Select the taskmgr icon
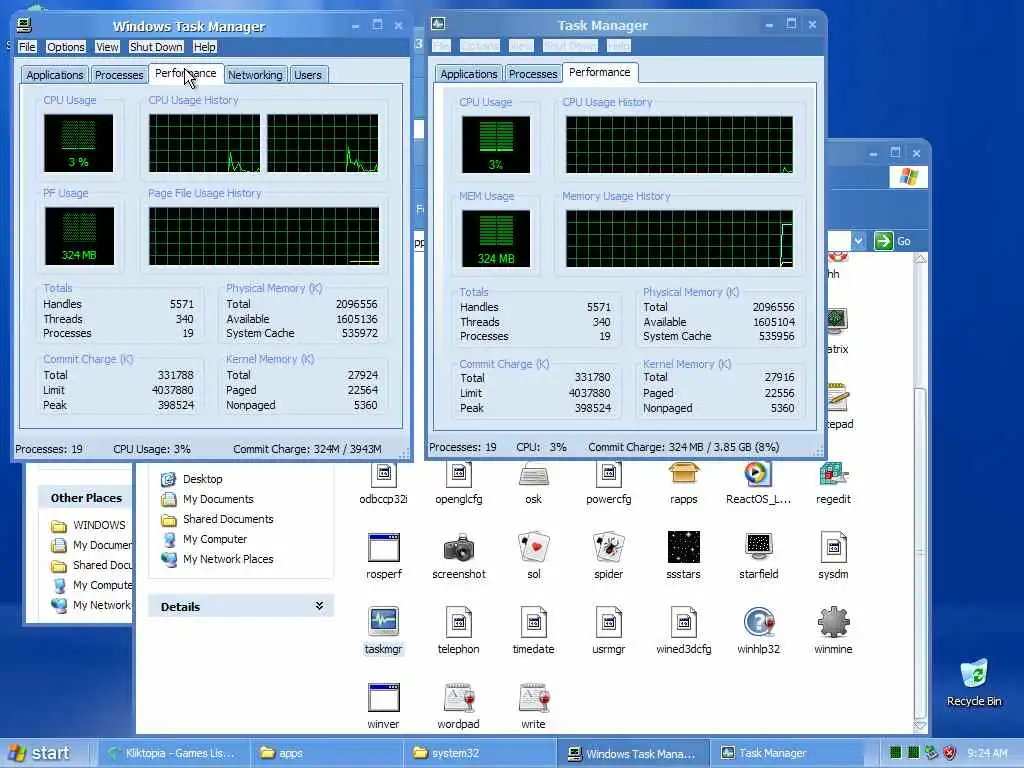Viewport: 1024px width, 768px height. (383, 622)
